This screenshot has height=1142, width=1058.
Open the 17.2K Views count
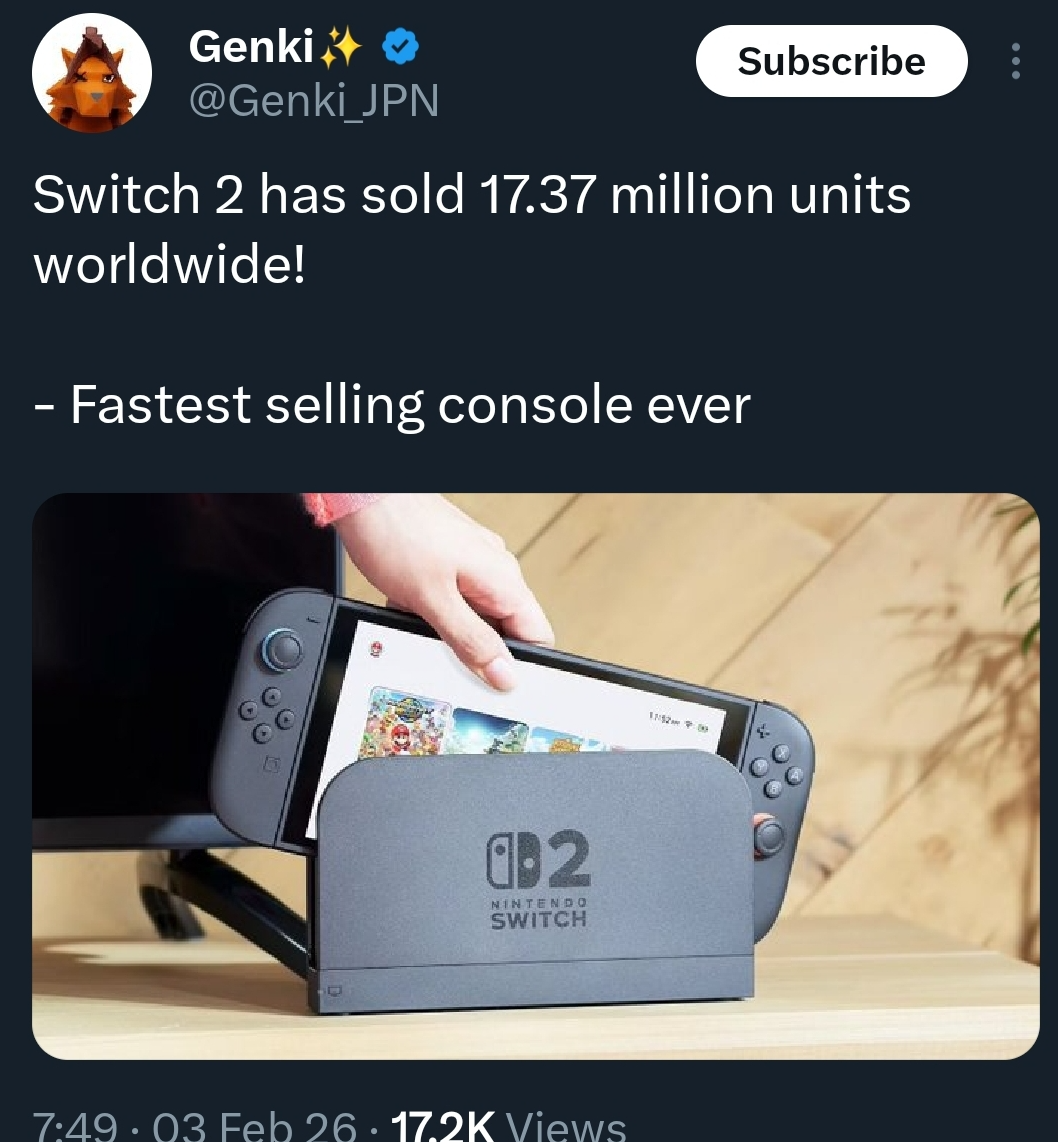tap(508, 1126)
